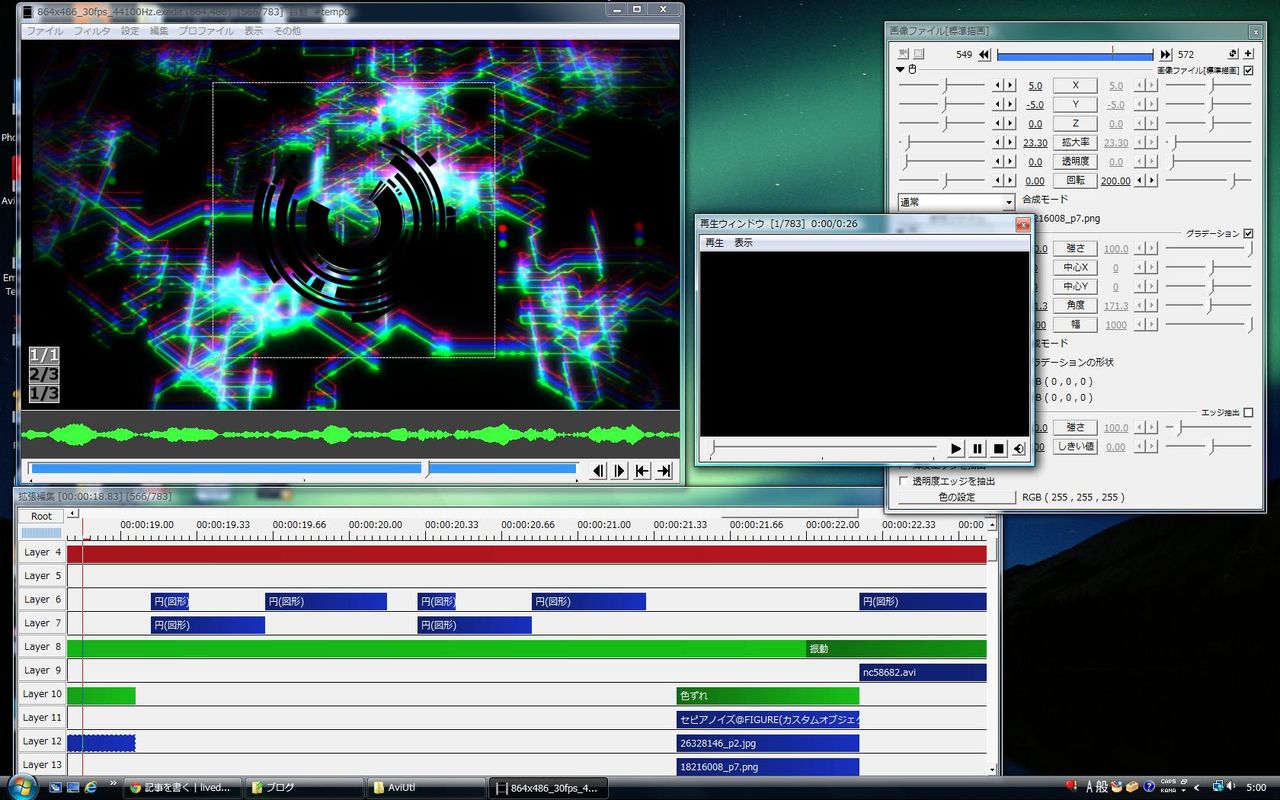The image size is (1280, 800).
Task: Open the 表示 menu in playback window
Action: [744, 243]
